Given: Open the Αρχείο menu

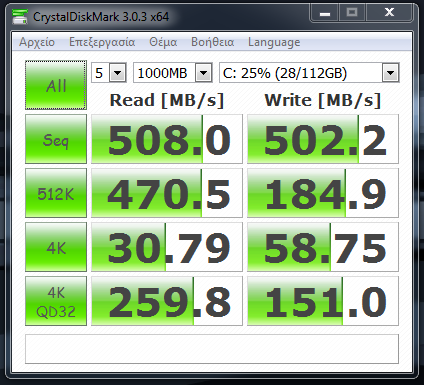Looking at the screenshot, I should pos(37,42).
